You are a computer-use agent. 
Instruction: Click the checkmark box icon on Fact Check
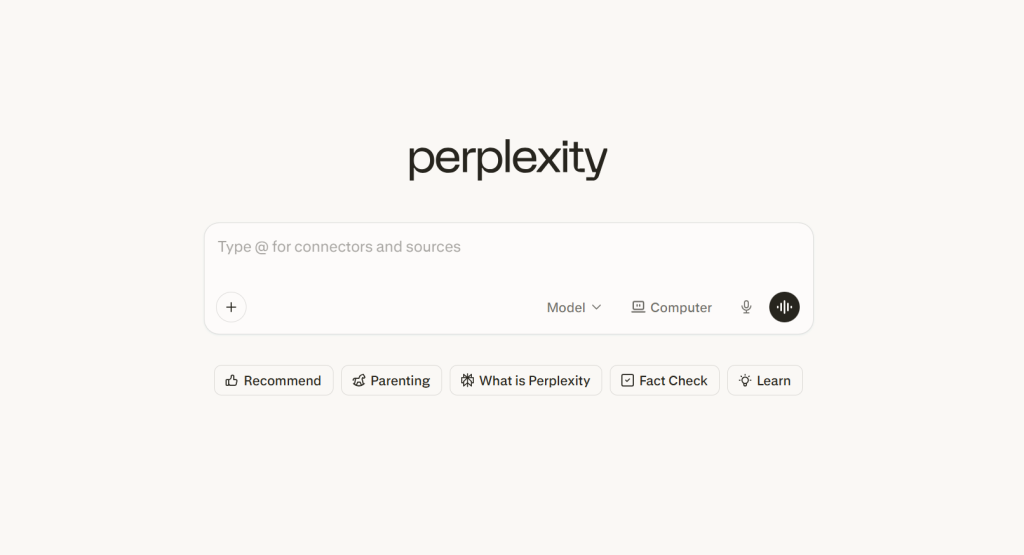point(627,380)
